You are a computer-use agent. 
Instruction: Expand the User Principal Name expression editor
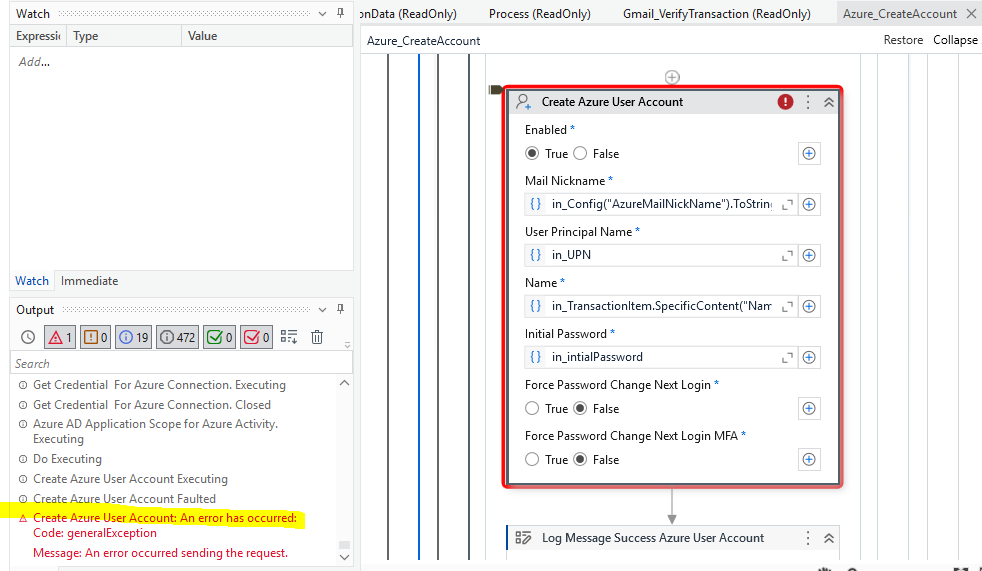tap(787, 255)
